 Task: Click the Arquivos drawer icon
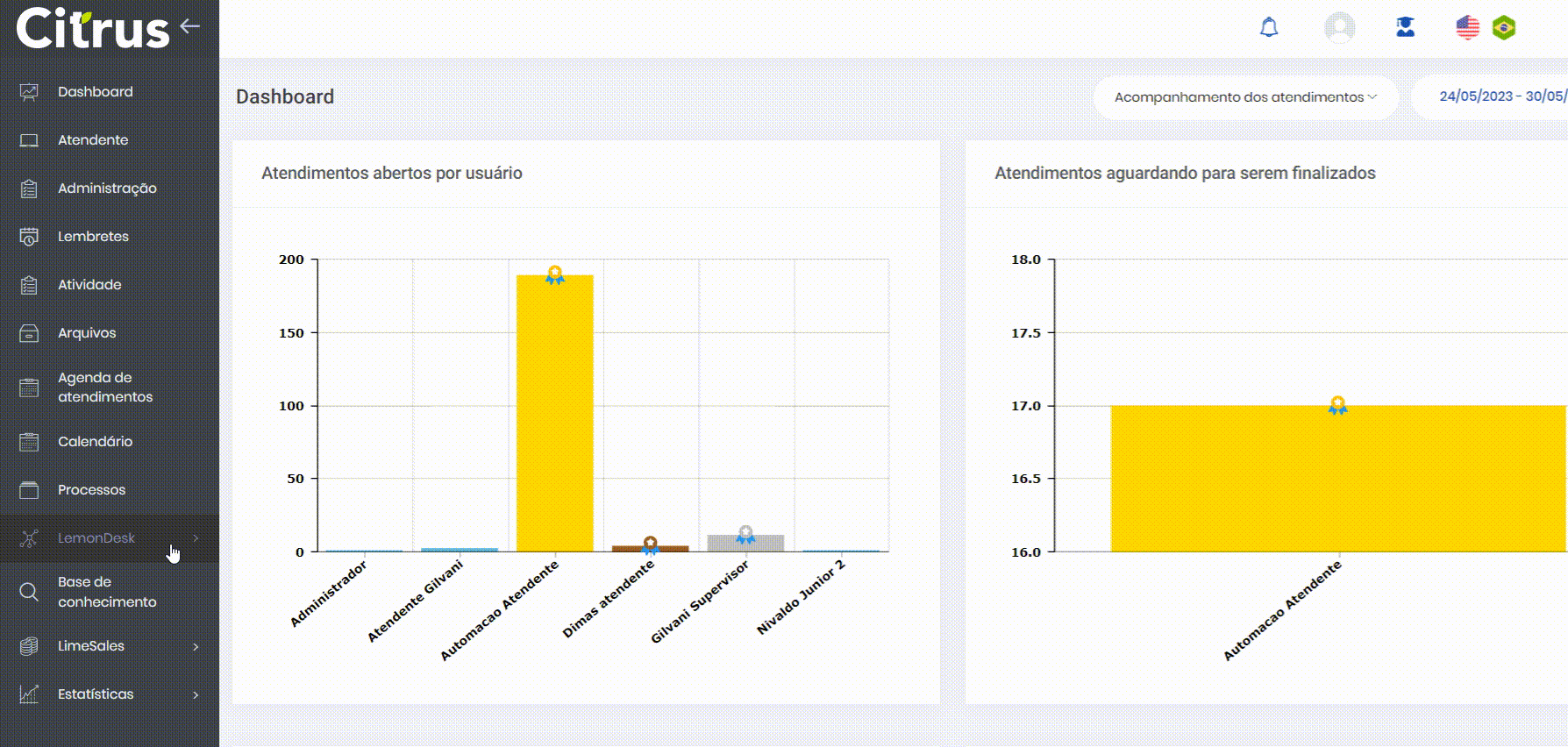click(x=29, y=333)
